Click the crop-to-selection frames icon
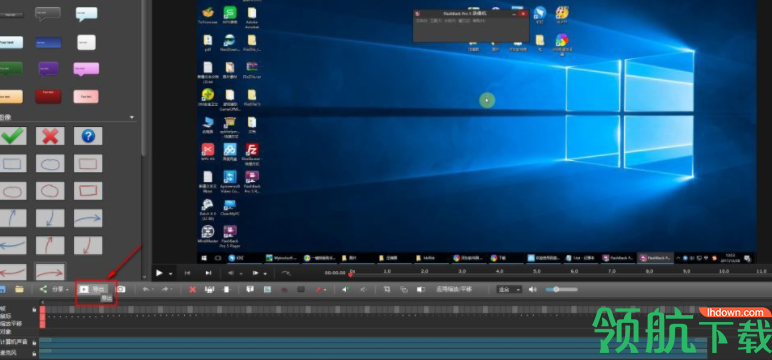The height and width of the screenshot is (360, 772). 209,290
